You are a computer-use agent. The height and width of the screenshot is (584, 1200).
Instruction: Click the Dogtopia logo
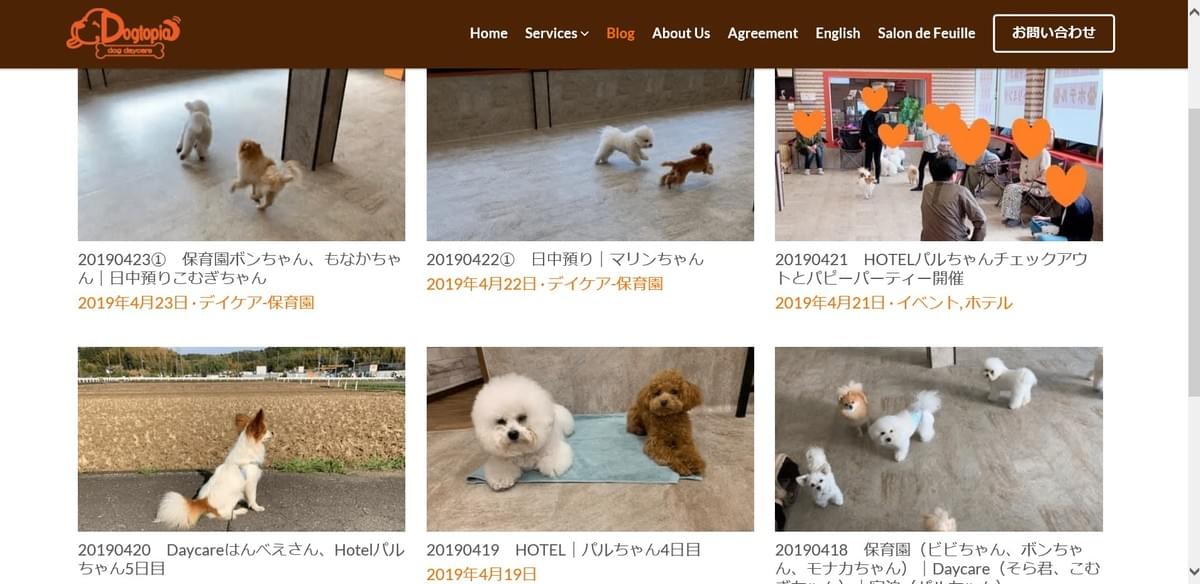123,33
